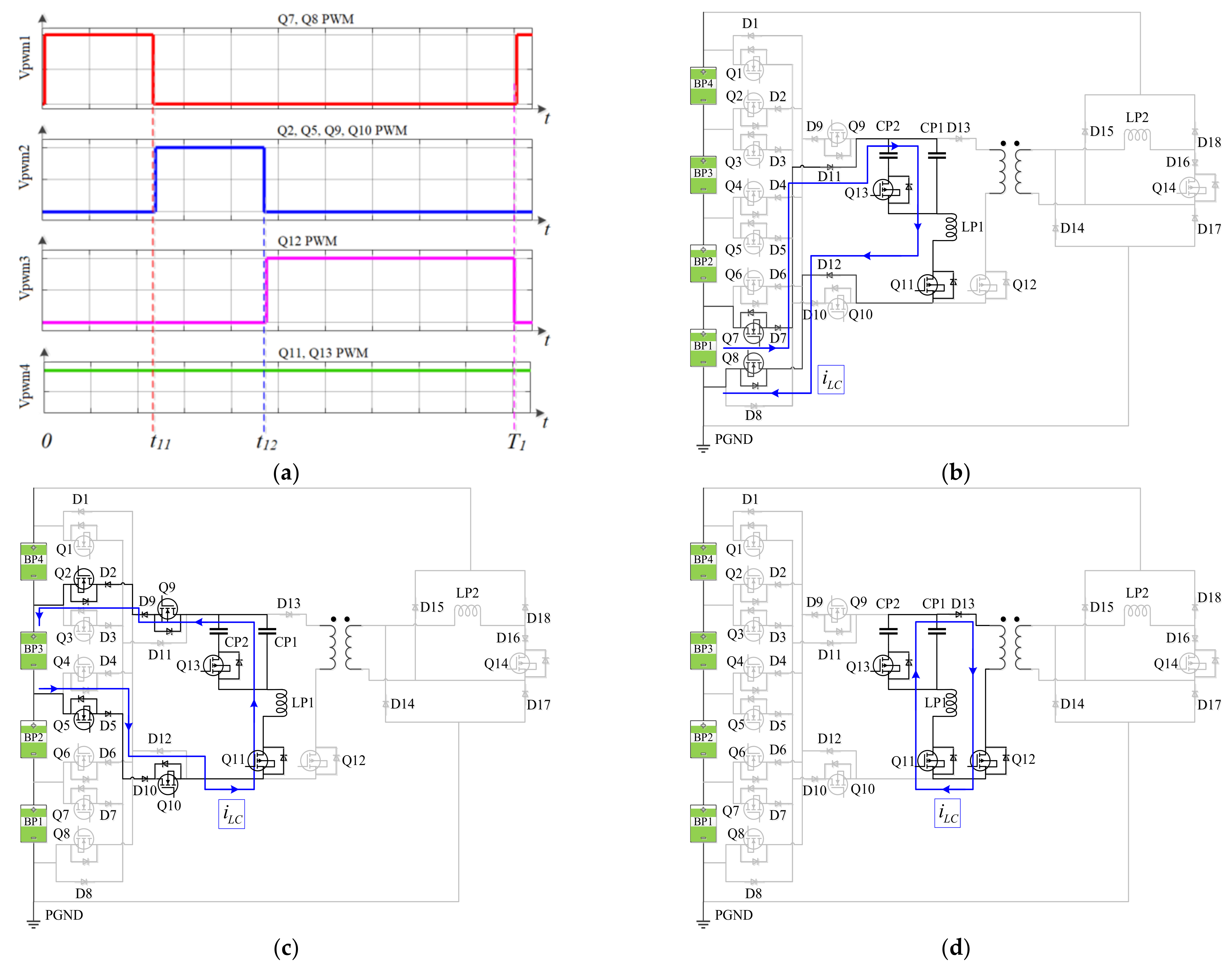Image resolution: width=1232 pixels, height=967 pixels.
Task: Click the iLC label box in diagram (d)
Action: tap(947, 814)
